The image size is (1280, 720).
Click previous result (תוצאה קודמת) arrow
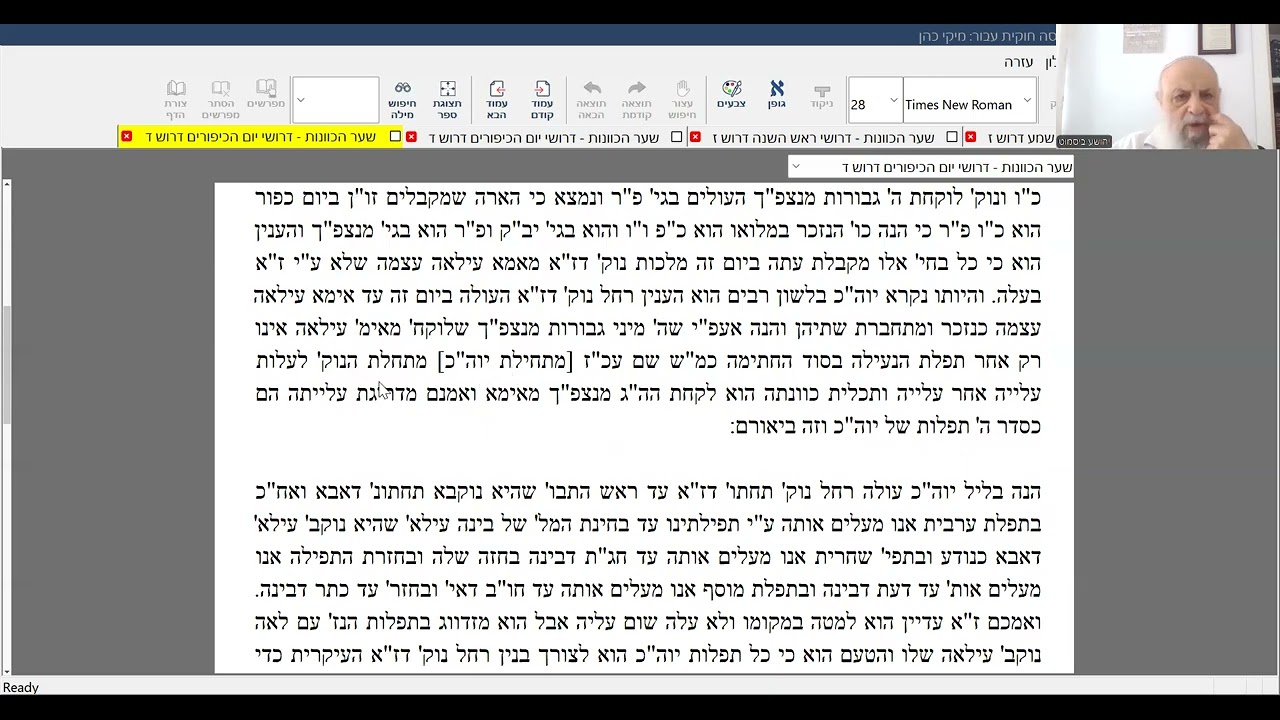[x=637, y=100]
